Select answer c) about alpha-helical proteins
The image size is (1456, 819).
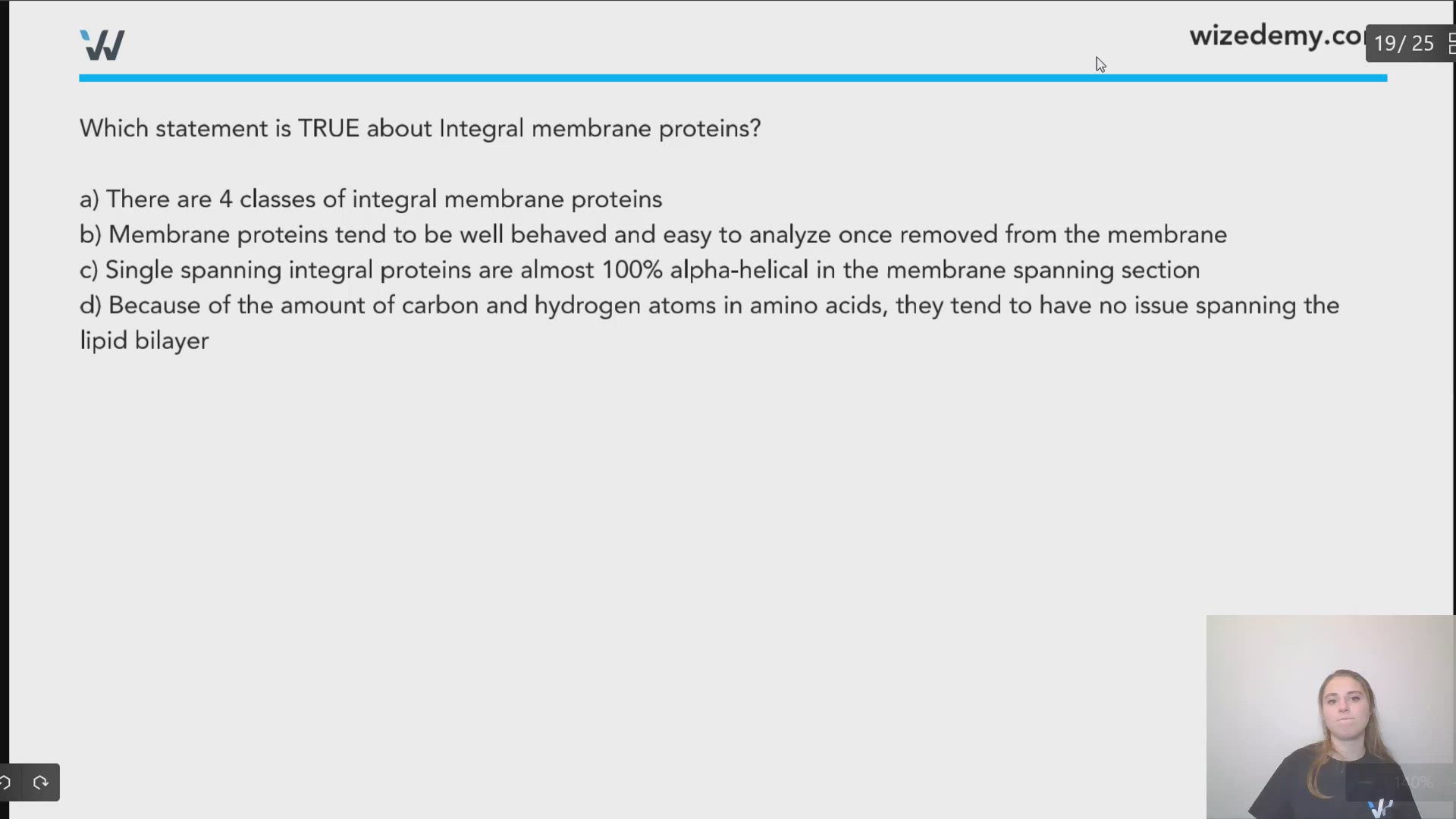[x=639, y=271]
